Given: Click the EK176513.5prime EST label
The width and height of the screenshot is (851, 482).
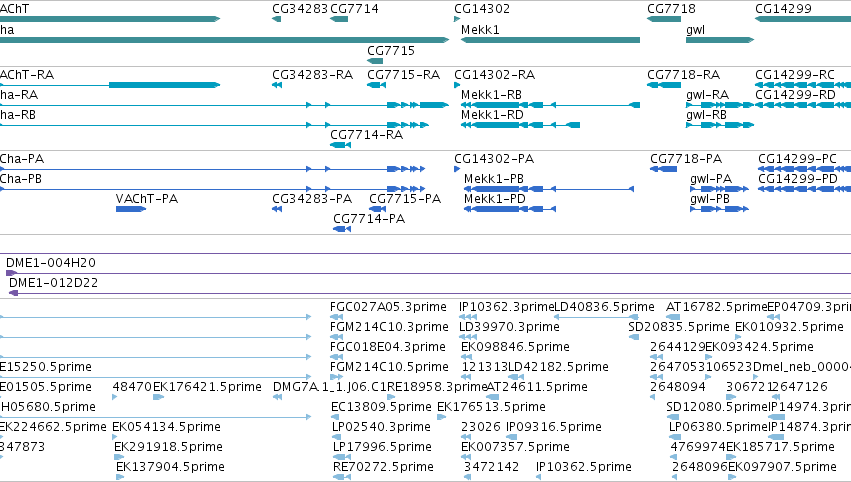Looking at the screenshot, I should [x=491, y=407].
